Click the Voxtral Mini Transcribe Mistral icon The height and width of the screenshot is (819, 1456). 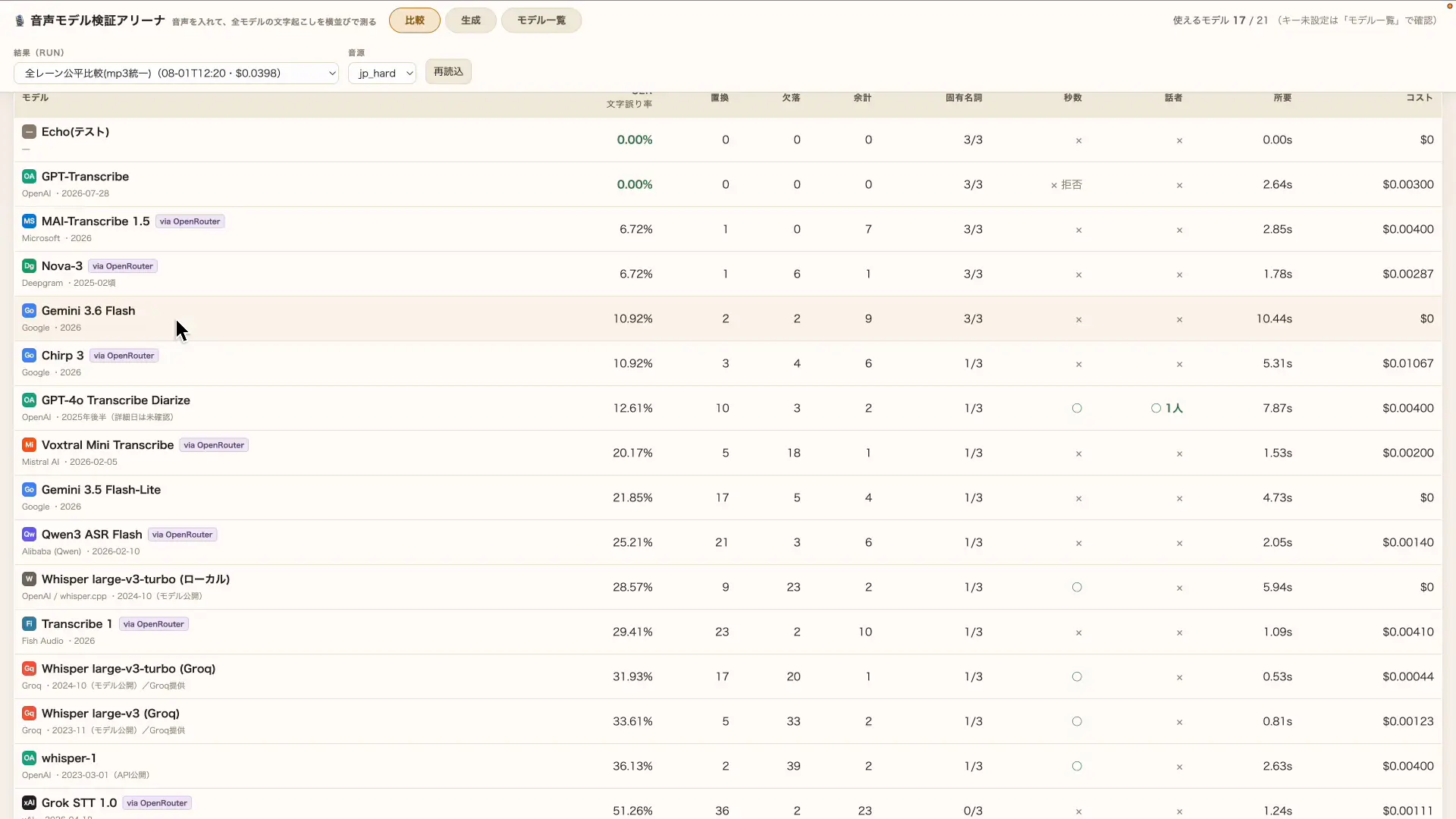click(29, 445)
